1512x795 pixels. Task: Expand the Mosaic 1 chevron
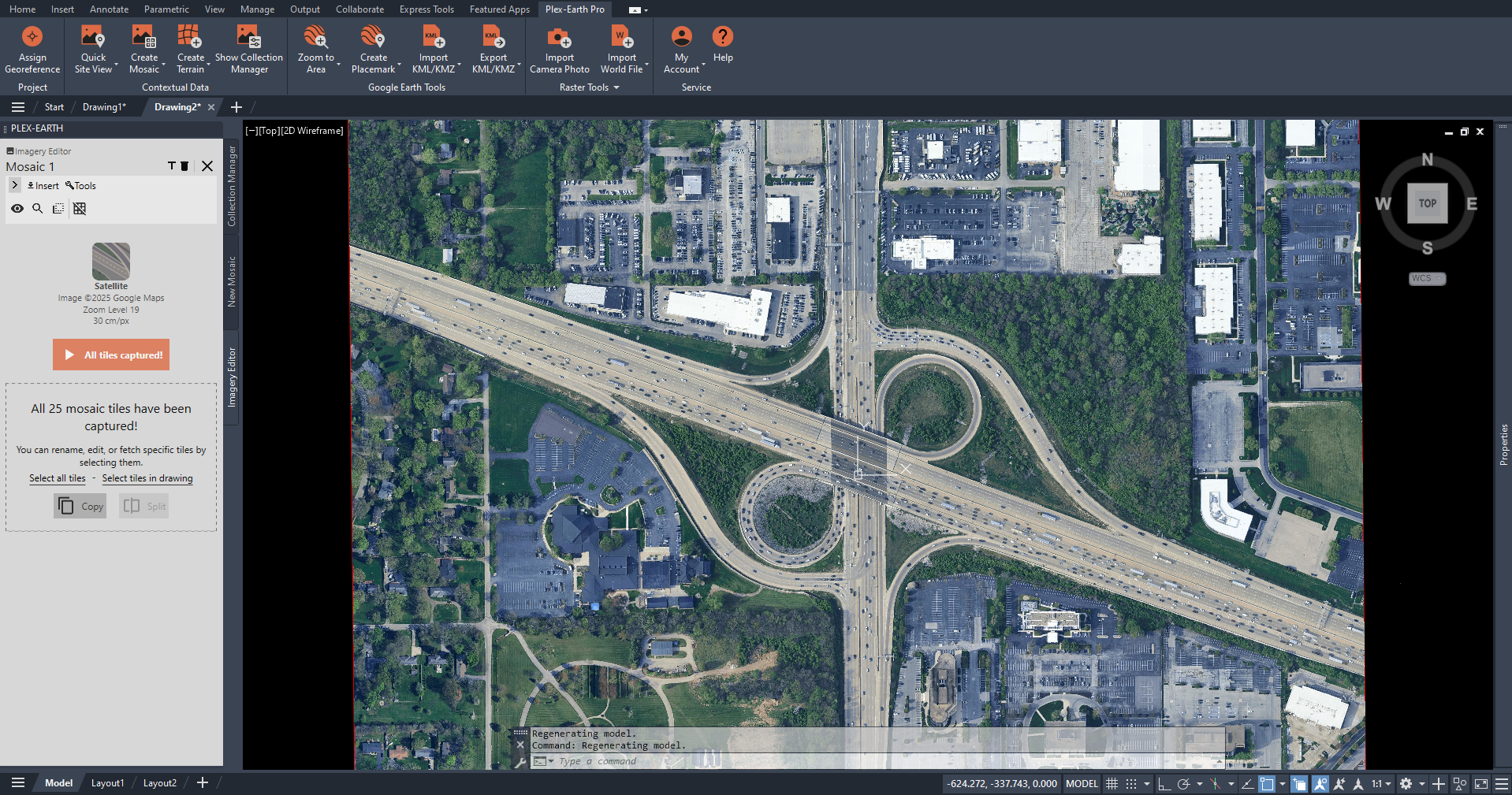[15, 185]
